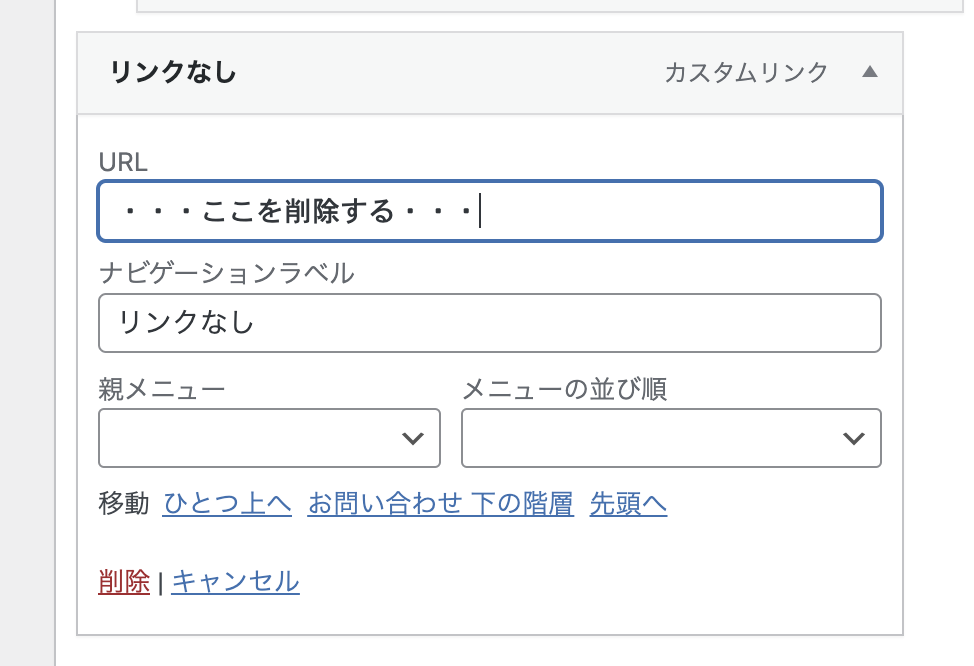Collapse the リンクなし item with the triangle arrow

click(870, 72)
